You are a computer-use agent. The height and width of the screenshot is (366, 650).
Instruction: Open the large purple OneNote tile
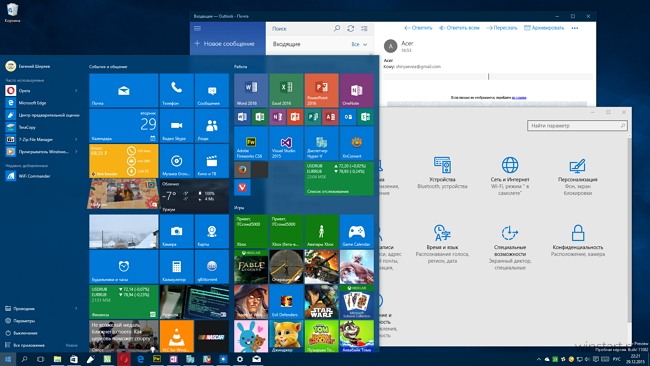coord(357,90)
